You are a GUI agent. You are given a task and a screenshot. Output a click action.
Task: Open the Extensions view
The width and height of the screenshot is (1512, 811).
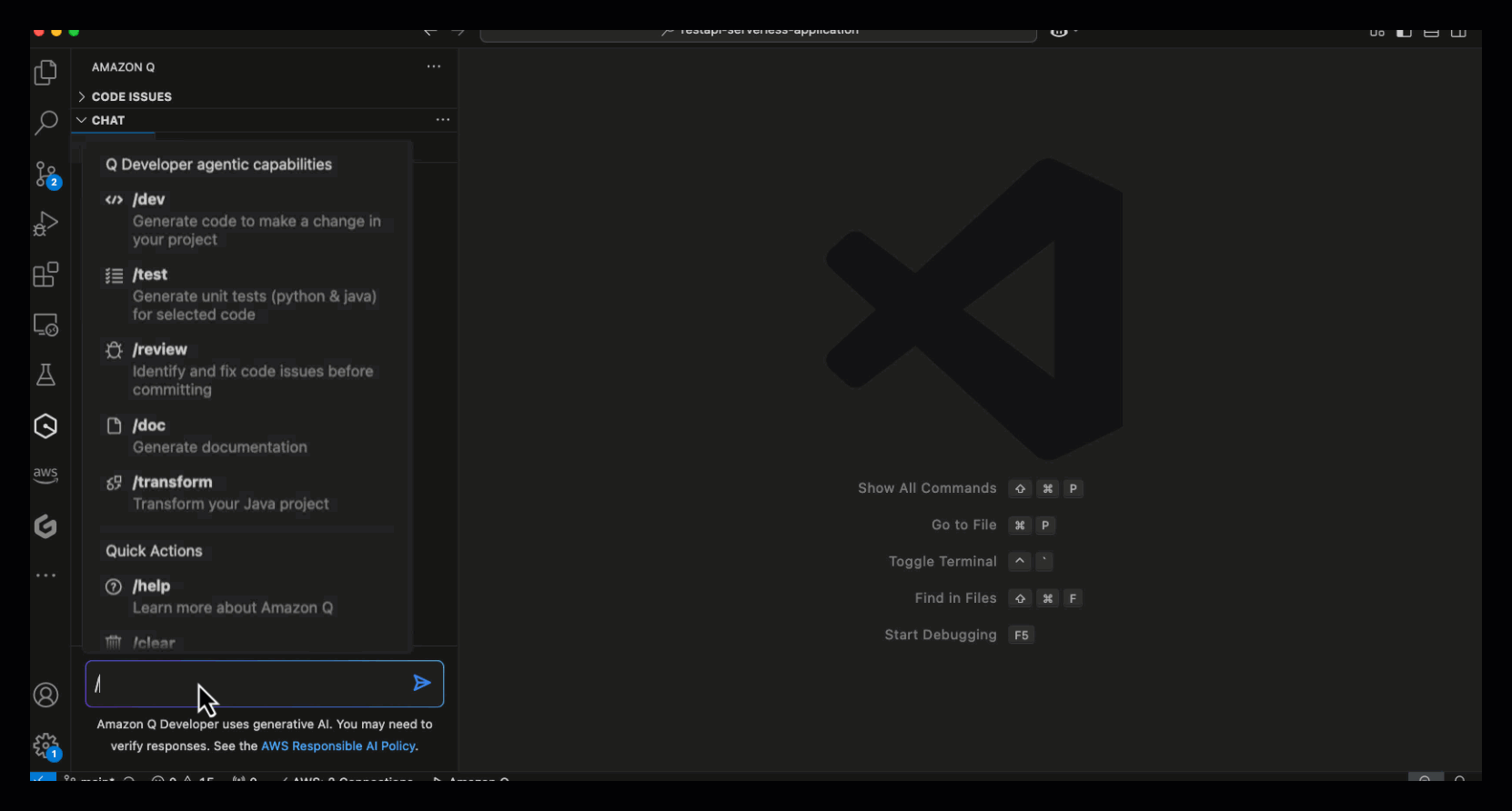pos(45,275)
